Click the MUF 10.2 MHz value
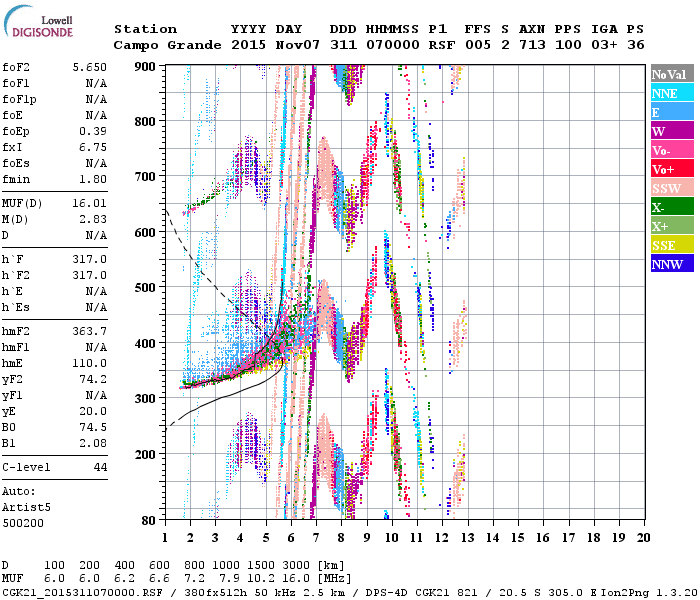700x600 pixels. tap(261, 579)
